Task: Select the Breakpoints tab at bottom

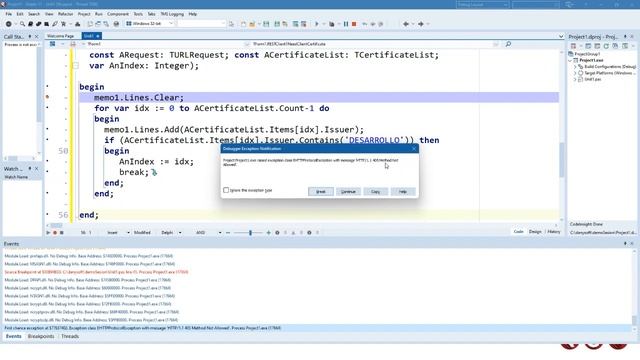Action: point(41,336)
